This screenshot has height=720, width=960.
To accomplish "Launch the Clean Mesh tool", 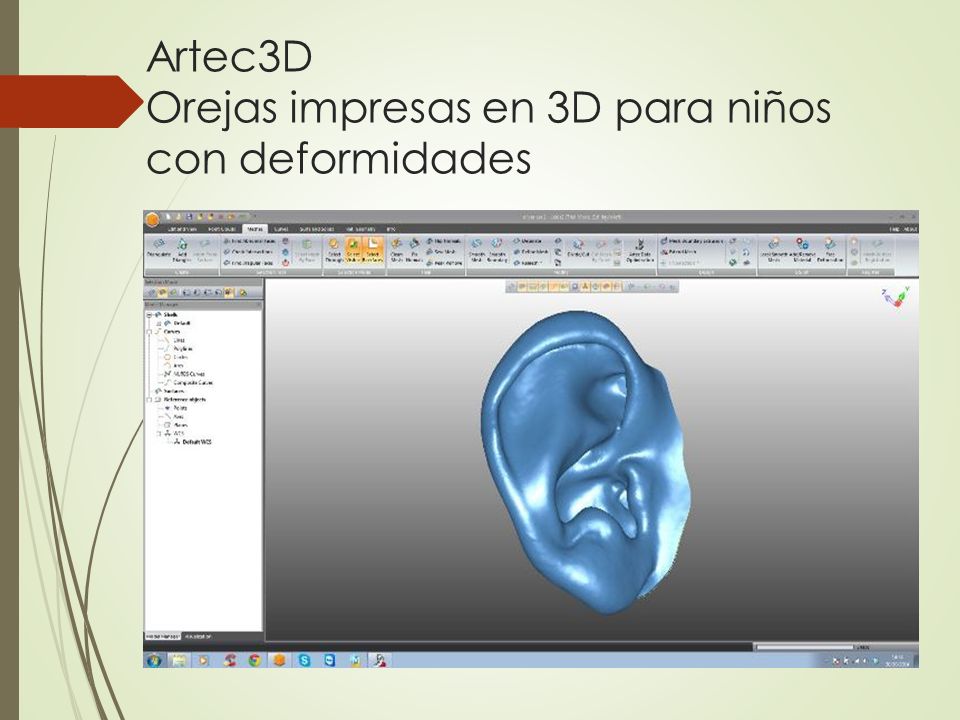I will coord(397,250).
